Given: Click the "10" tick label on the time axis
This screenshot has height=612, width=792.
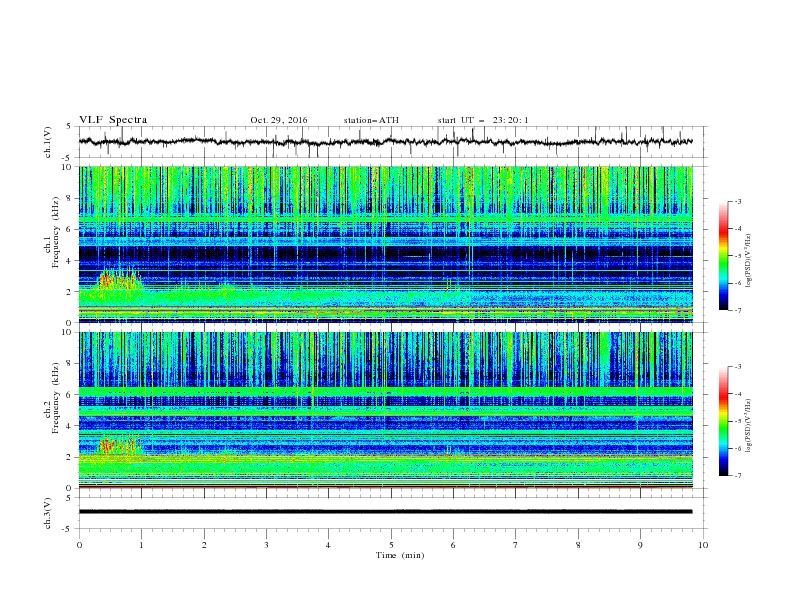Looking at the screenshot, I should click(x=703, y=545).
